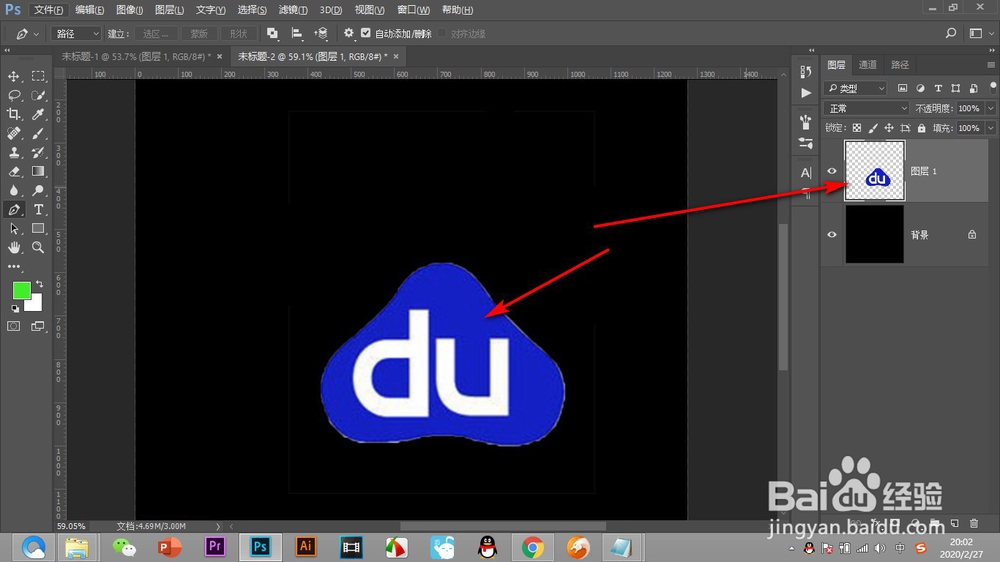Select the Blur tool
Image resolution: width=1000 pixels, height=562 pixels.
(13, 191)
